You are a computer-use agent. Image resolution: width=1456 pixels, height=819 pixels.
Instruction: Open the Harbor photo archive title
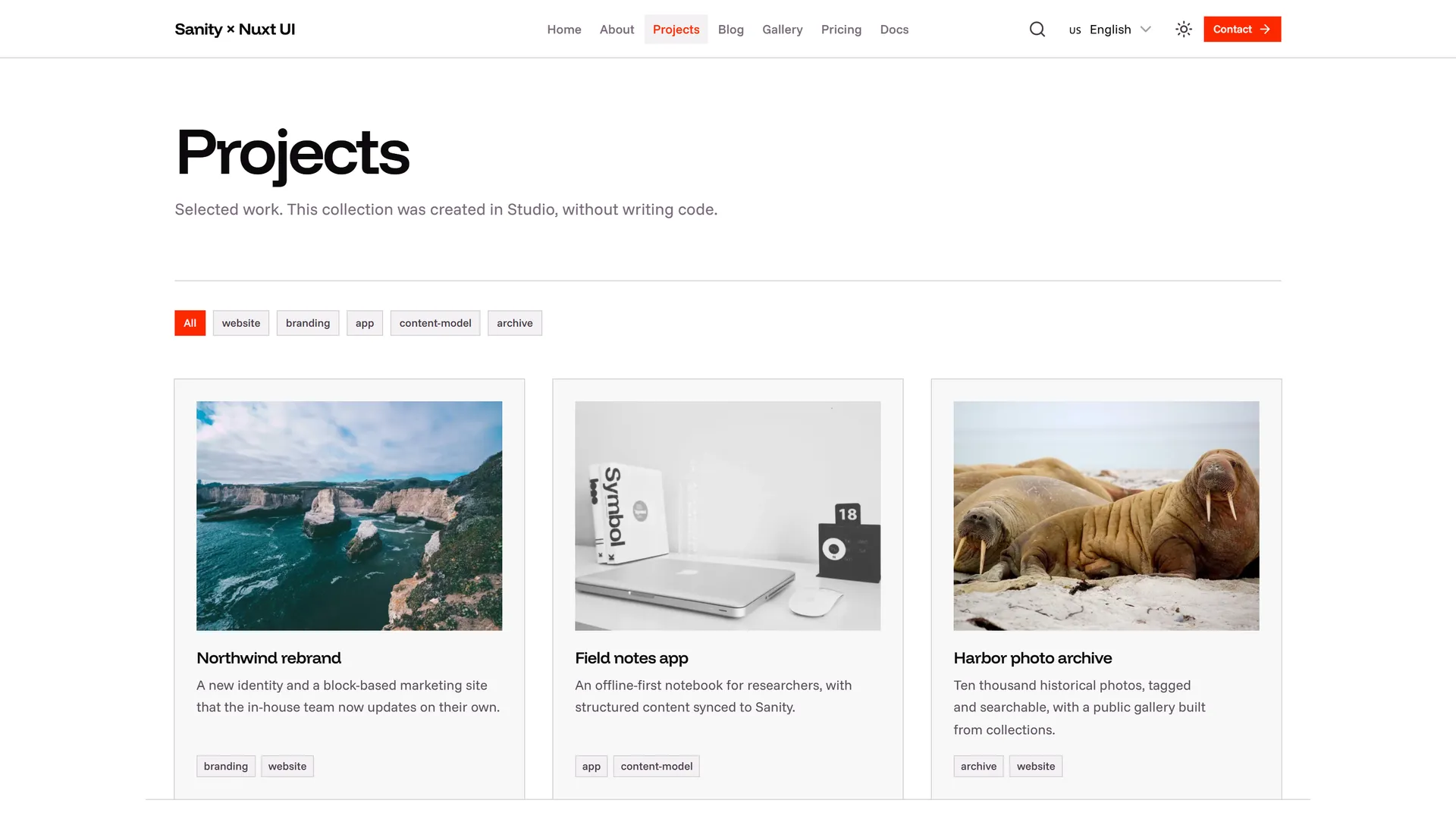(x=1033, y=658)
